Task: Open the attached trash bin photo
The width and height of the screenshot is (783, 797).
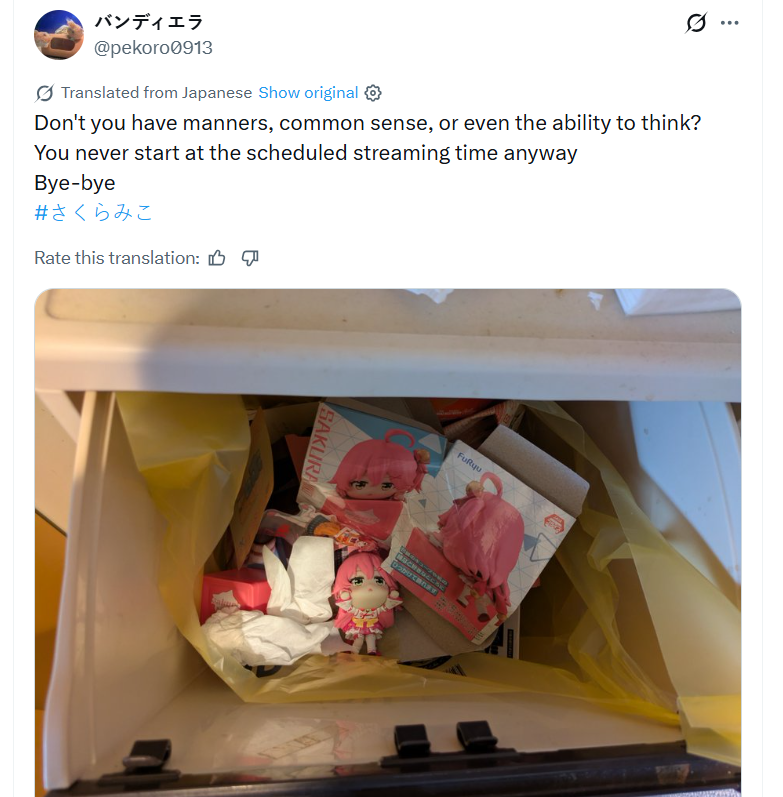Action: point(387,542)
